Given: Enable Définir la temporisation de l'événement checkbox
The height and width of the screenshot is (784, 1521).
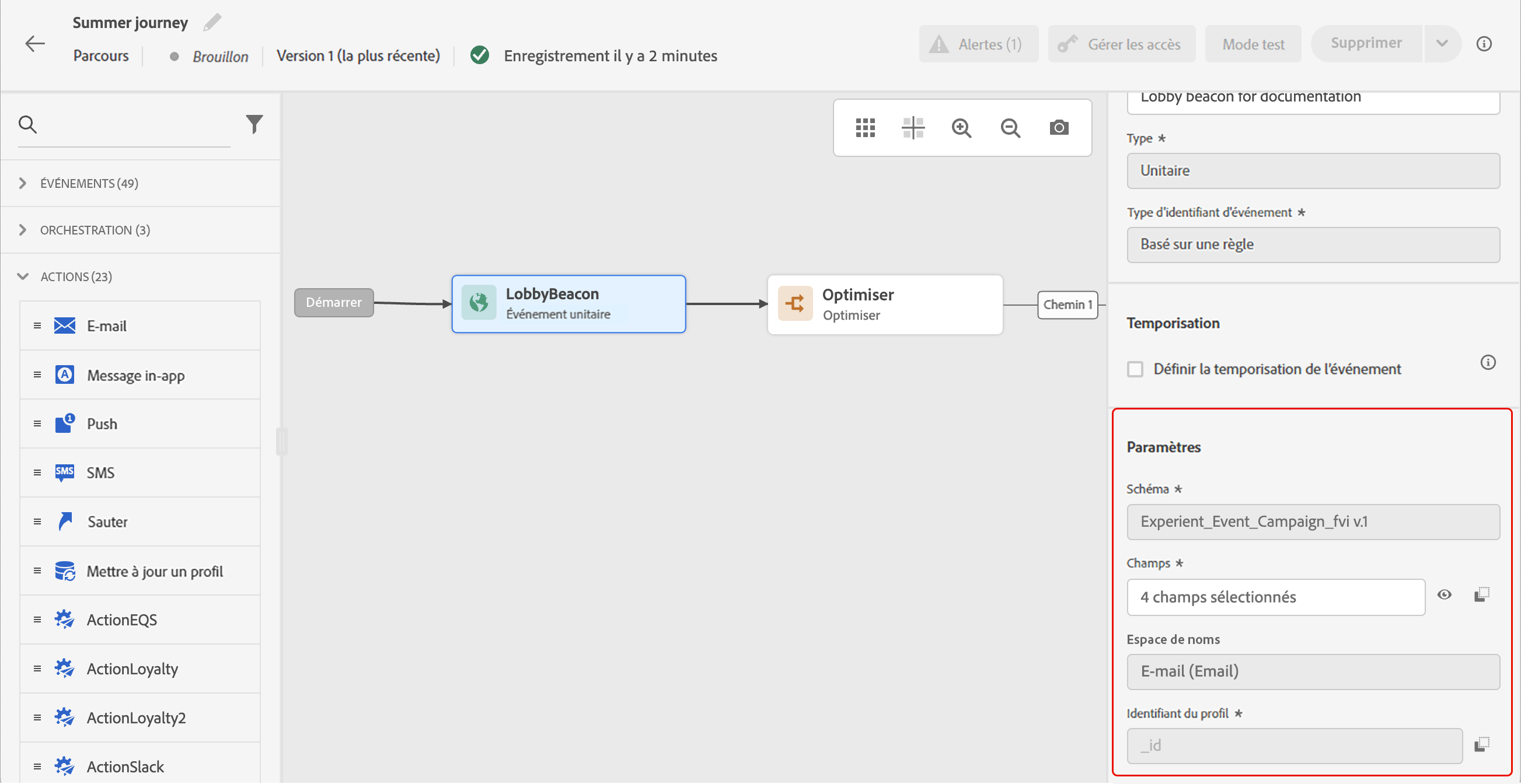Looking at the screenshot, I should (1135, 370).
